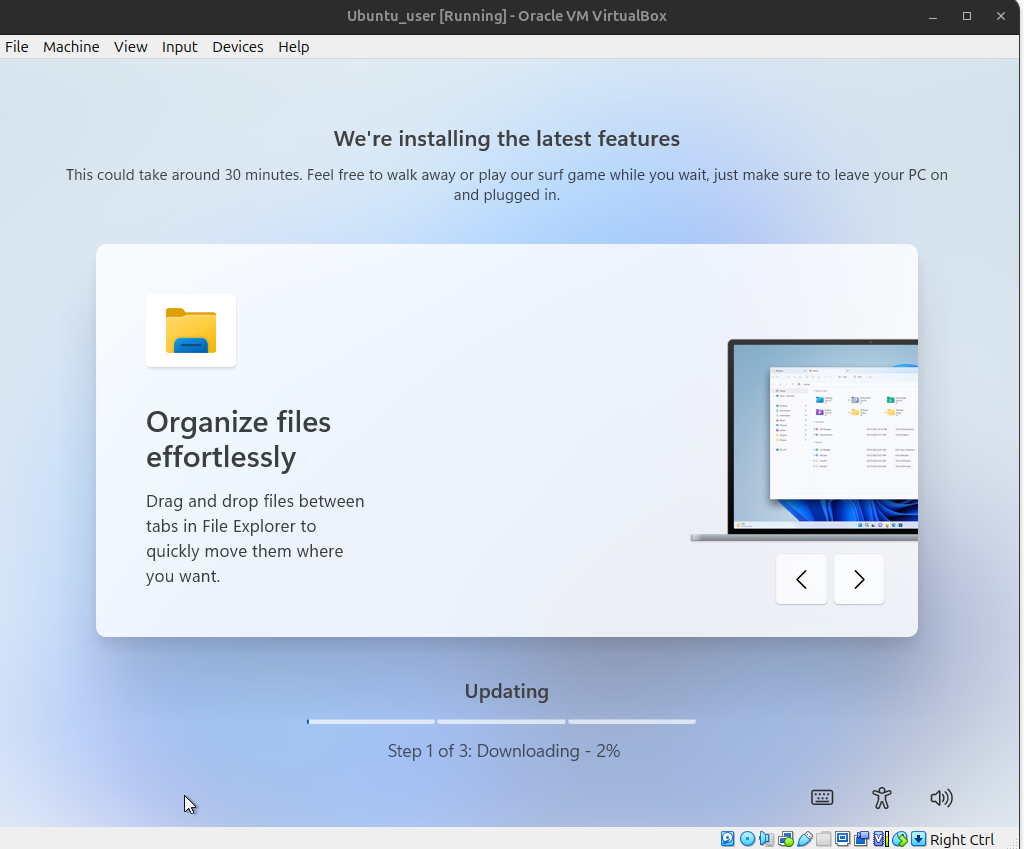Click the network adapter status icon
Viewport: 1024px width, 849px height.
click(786, 839)
